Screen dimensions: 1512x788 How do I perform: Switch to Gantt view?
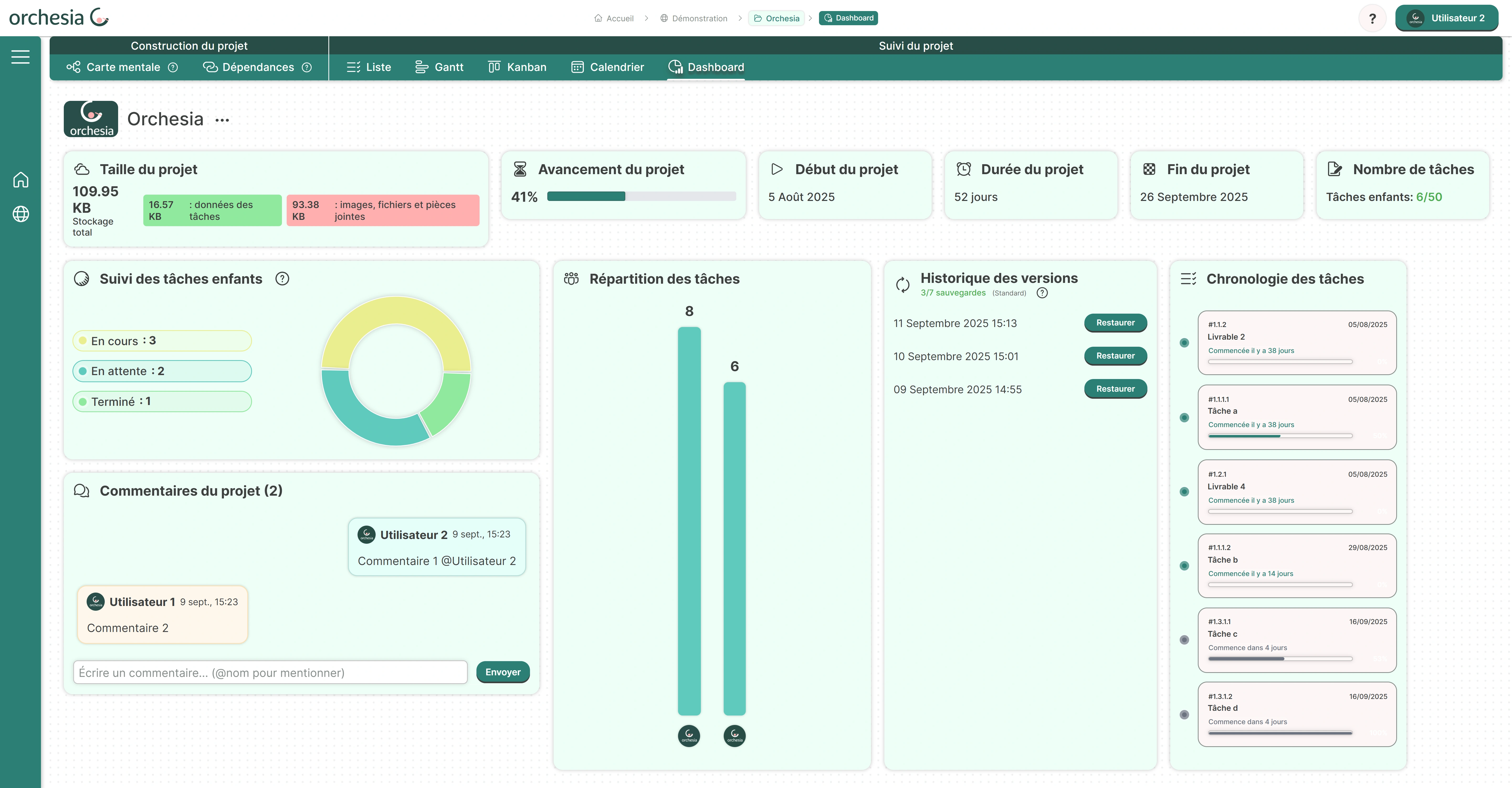439,67
